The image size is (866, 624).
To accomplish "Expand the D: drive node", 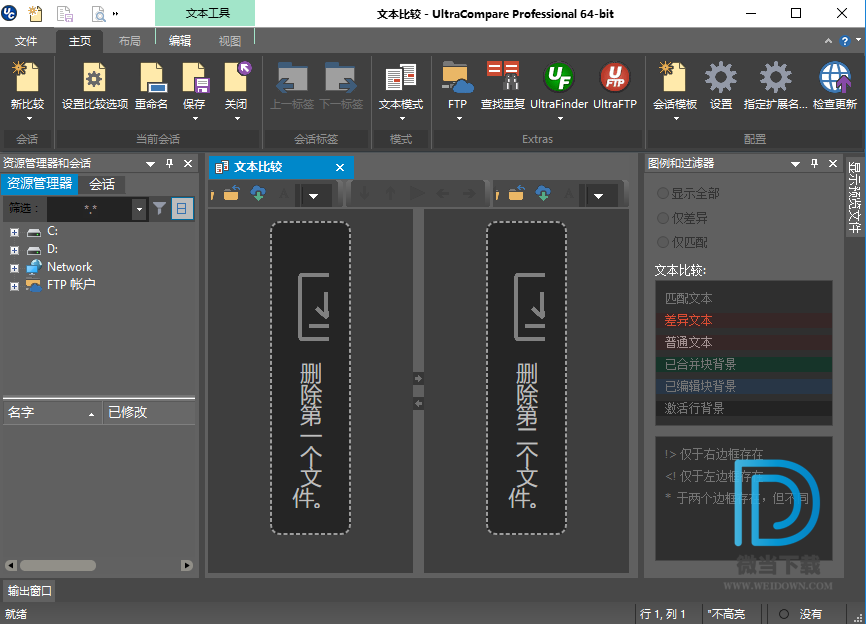I will point(14,250).
